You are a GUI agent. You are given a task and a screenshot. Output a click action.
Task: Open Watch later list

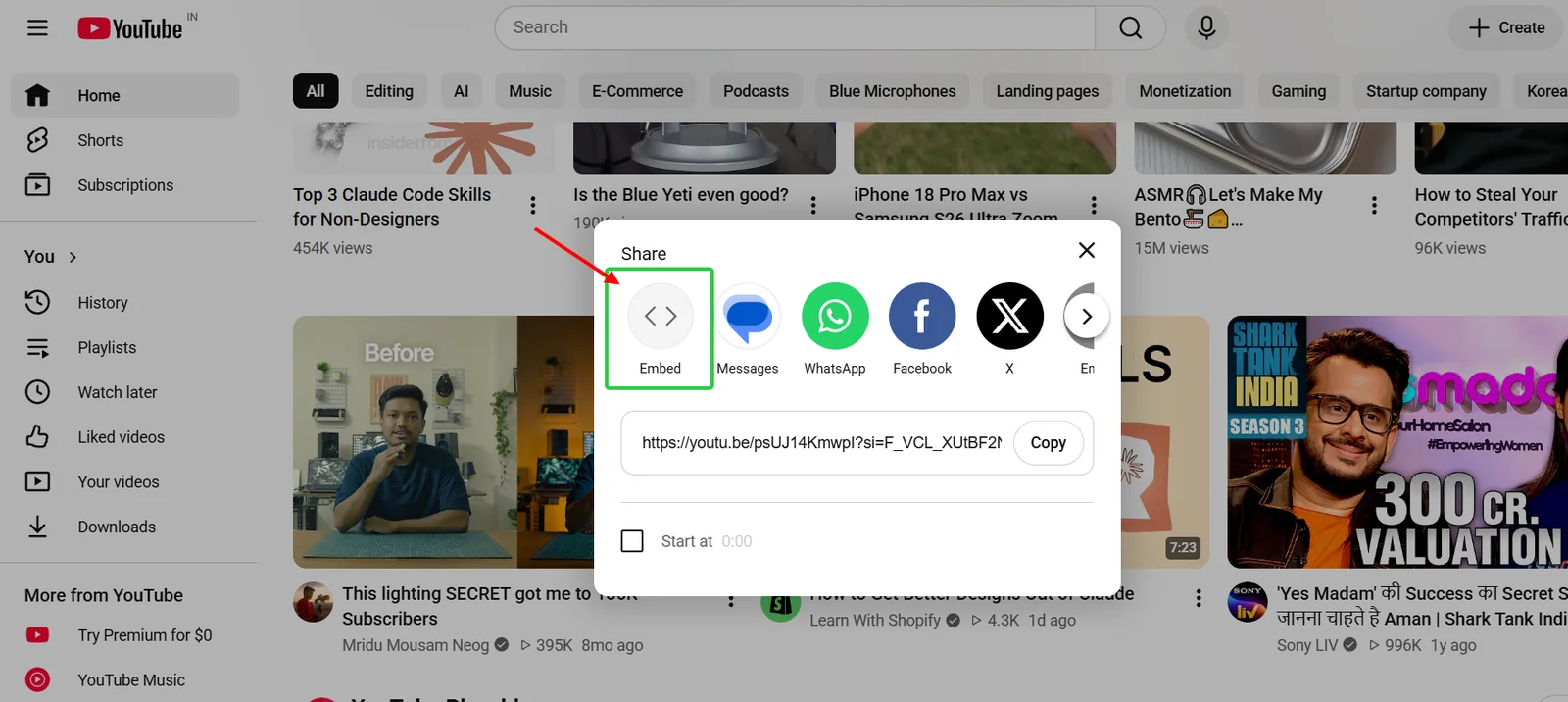[x=125, y=392]
